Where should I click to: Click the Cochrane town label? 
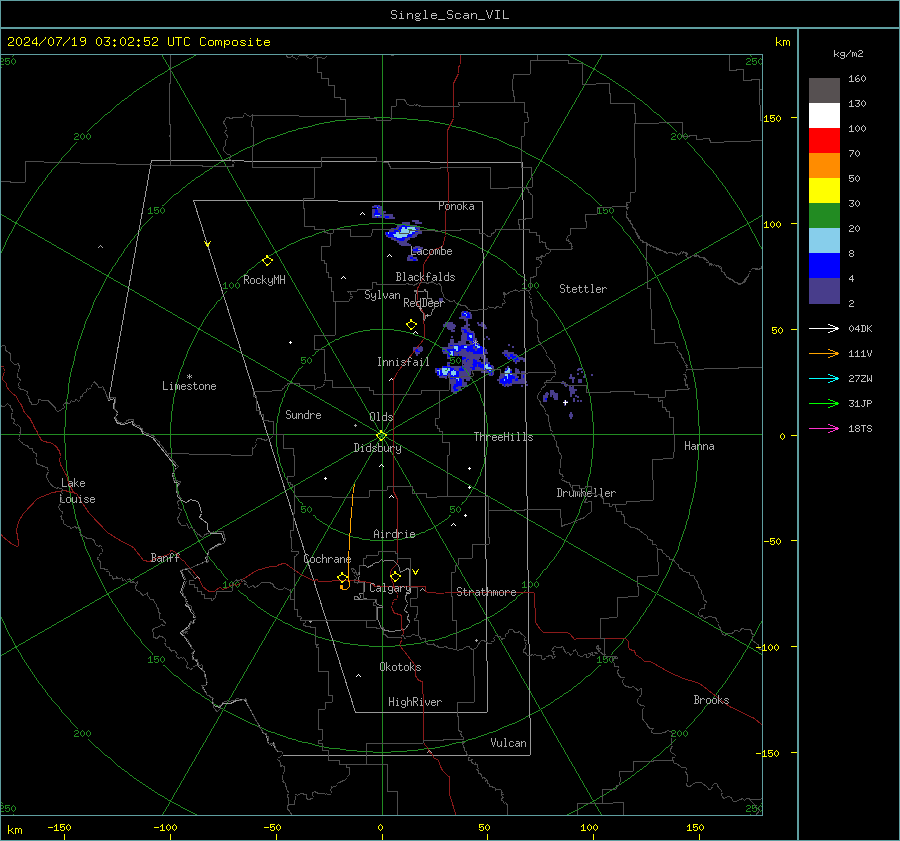(x=327, y=559)
